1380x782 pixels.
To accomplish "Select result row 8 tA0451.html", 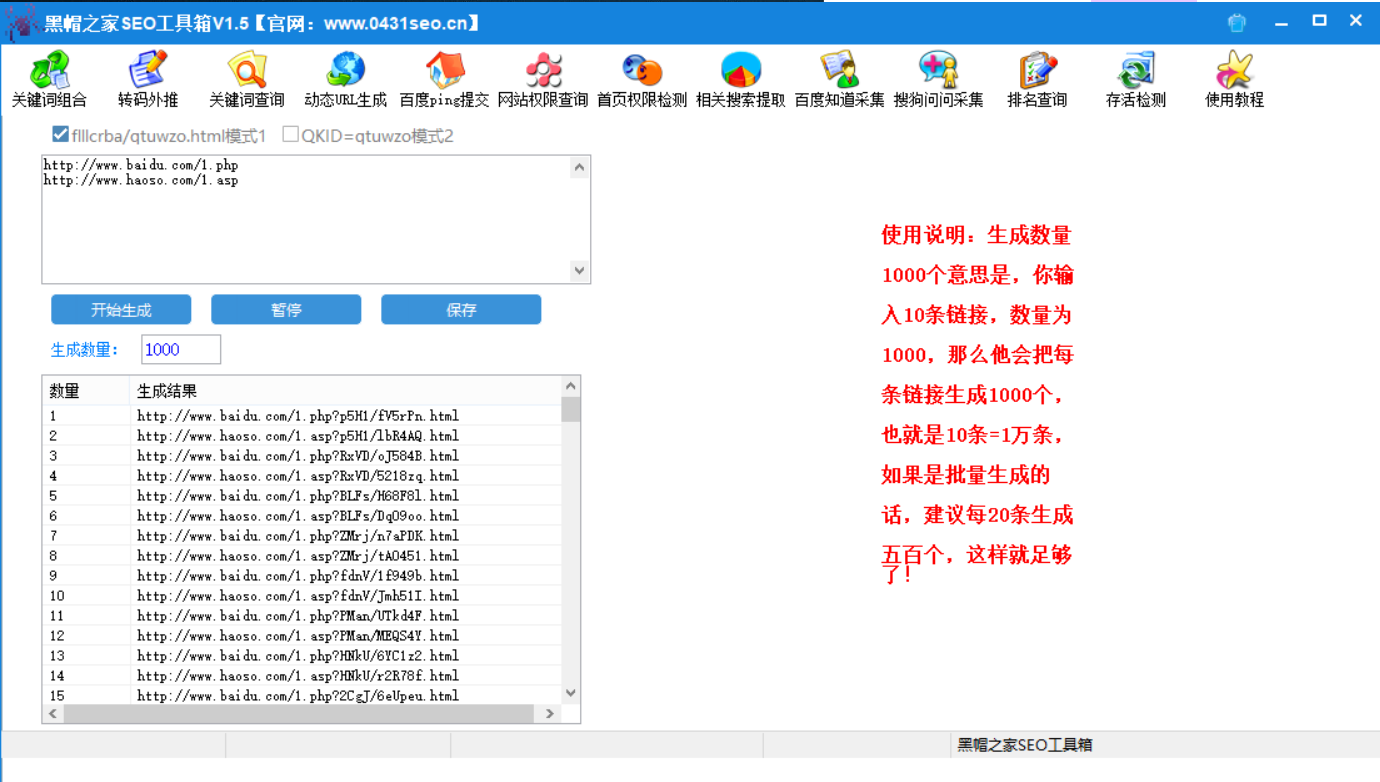I will pyautogui.click(x=302, y=556).
